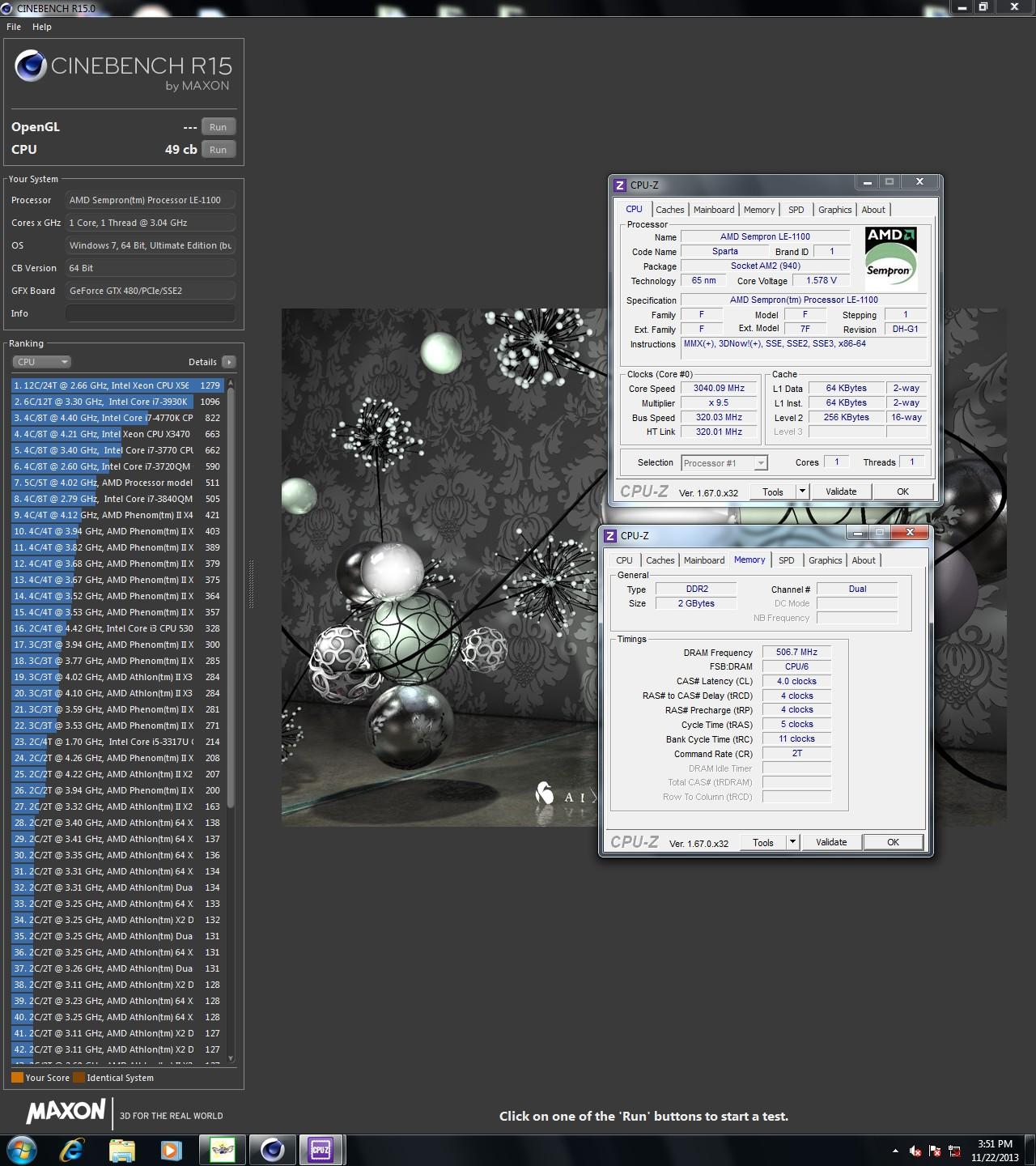
Task: Launch Internet Explorer from taskbar
Action: coord(72,1150)
